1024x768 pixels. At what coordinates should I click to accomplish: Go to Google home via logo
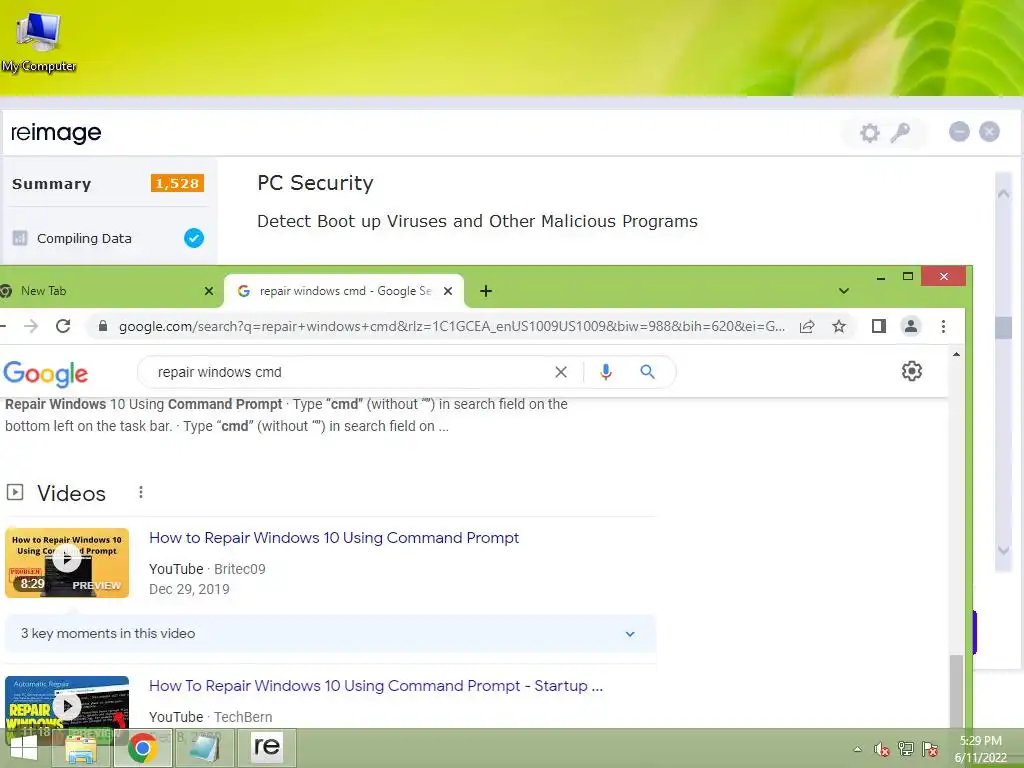click(x=46, y=374)
